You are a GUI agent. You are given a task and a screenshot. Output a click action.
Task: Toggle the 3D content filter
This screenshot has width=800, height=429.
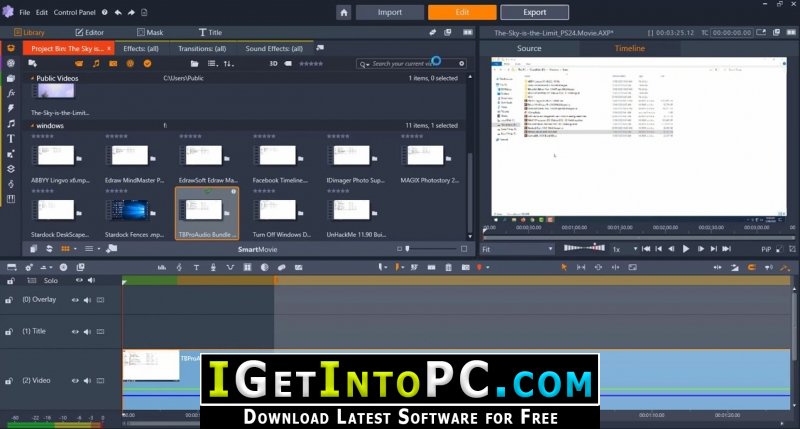(x=273, y=64)
